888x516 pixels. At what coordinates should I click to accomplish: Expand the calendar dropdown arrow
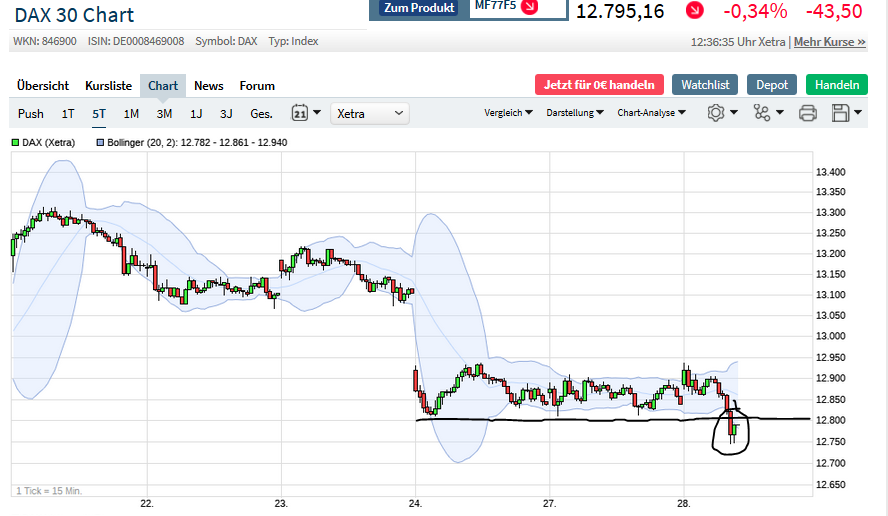point(317,112)
